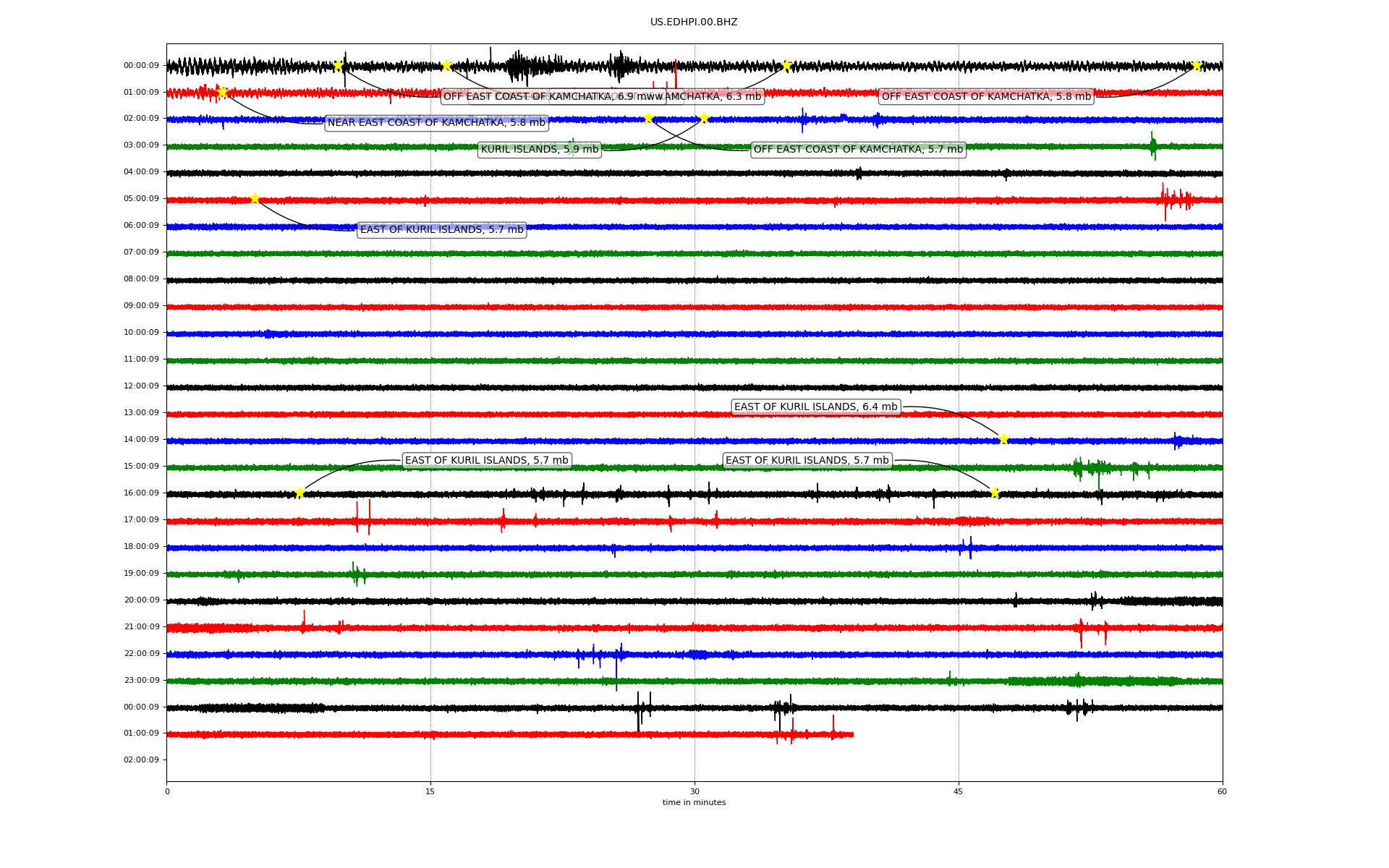Click the 13:00:09 time label
This screenshot has height=868, width=1389.
[141, 413]
